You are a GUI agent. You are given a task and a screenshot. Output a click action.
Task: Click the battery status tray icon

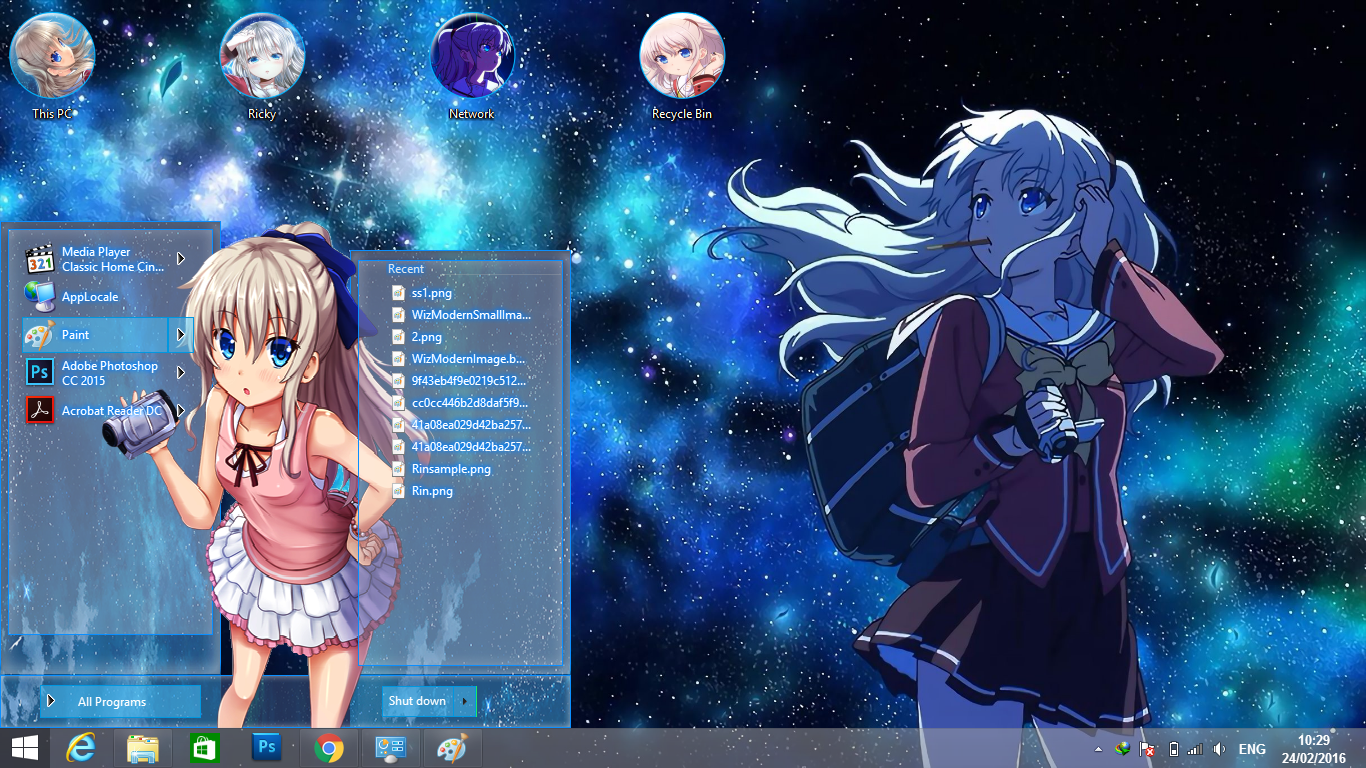coord(1174,749)
